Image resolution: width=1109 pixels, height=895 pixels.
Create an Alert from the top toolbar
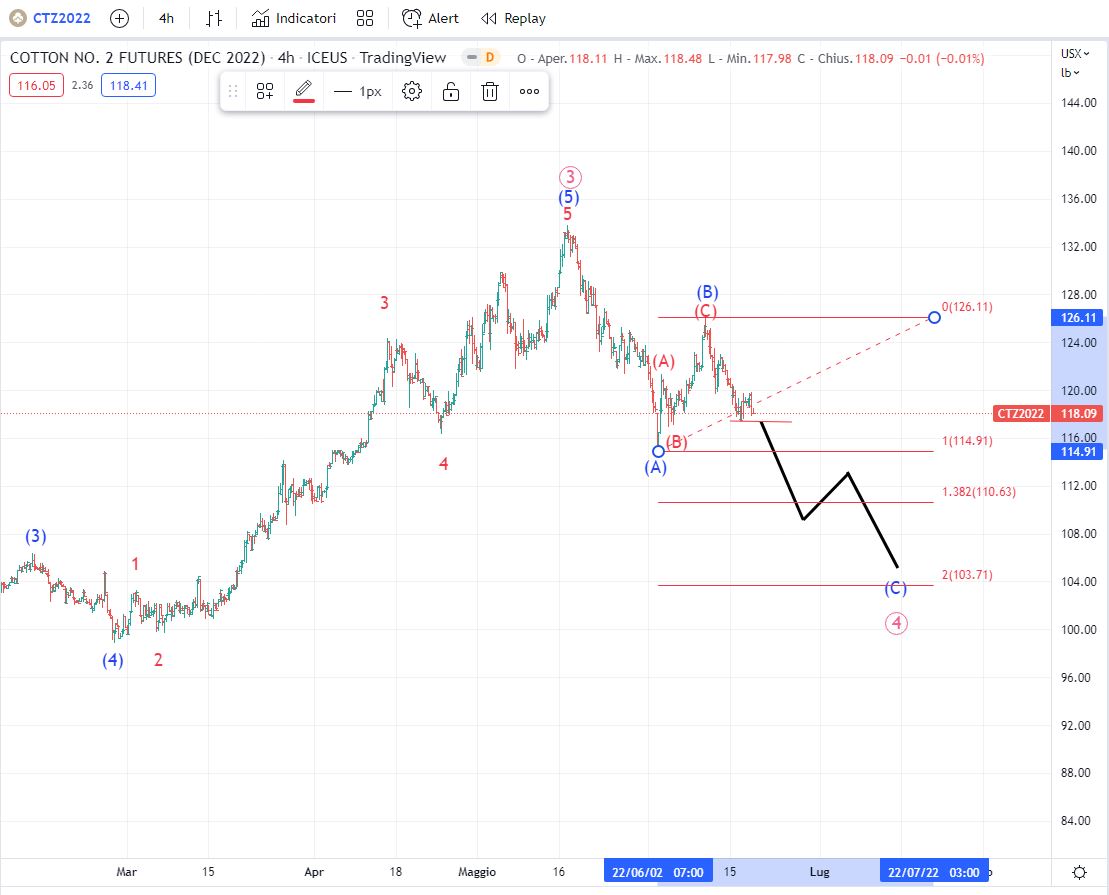pos(430,18)
